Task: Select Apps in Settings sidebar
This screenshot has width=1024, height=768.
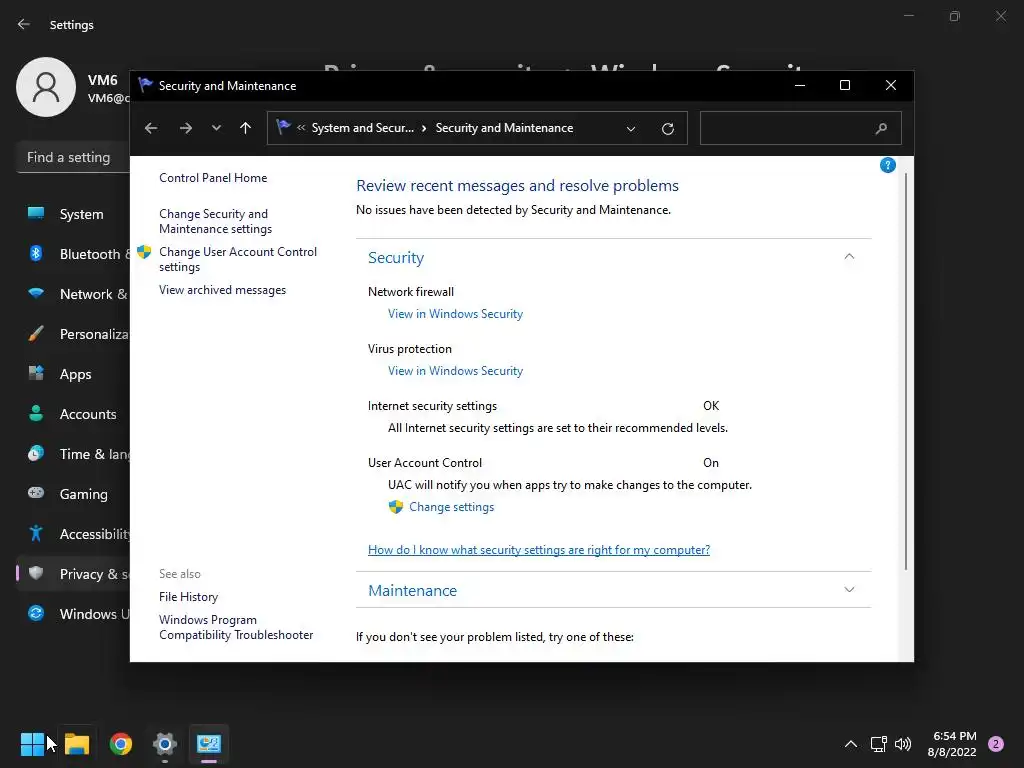Action: (x=73, y=374)
